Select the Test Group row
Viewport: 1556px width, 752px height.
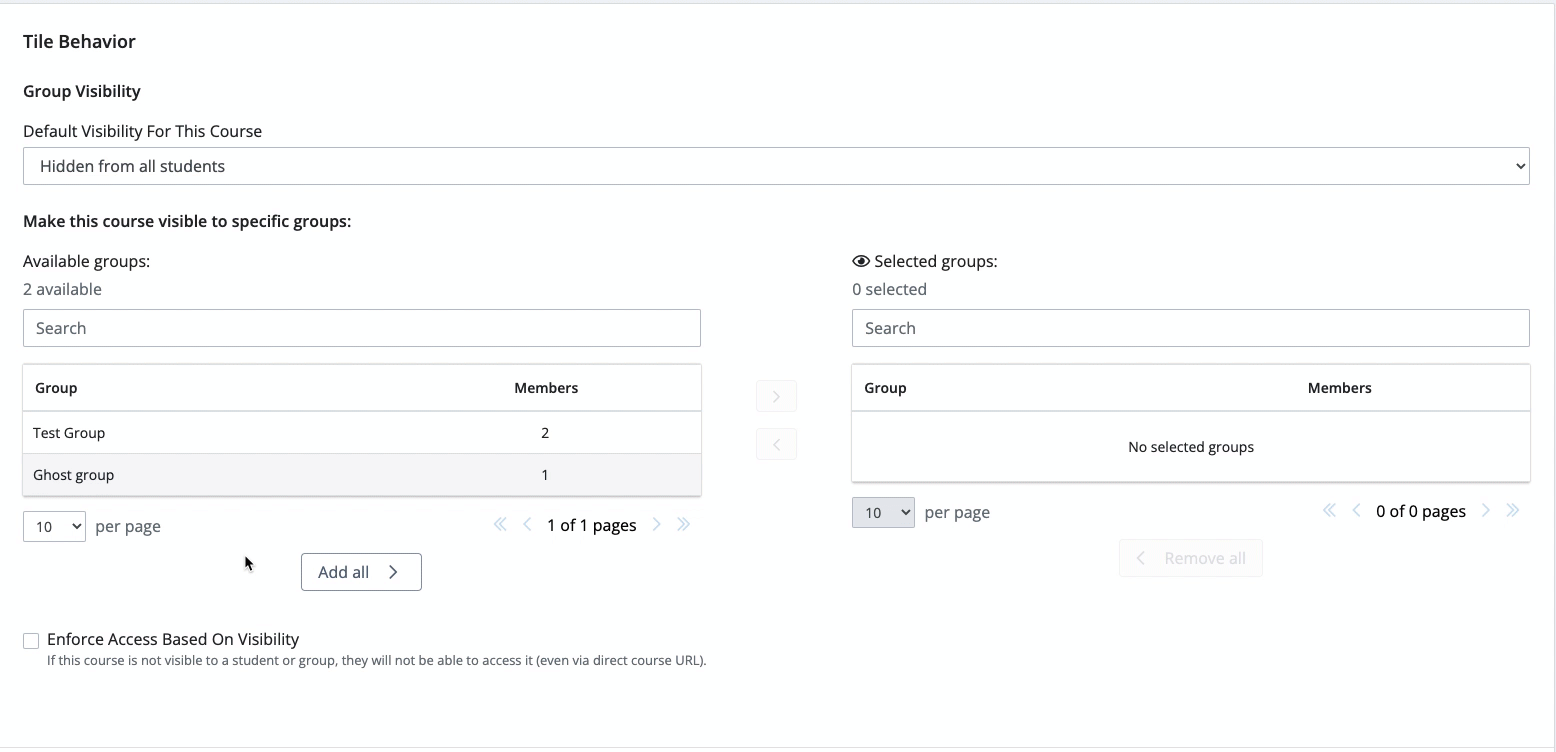[361, 433]
